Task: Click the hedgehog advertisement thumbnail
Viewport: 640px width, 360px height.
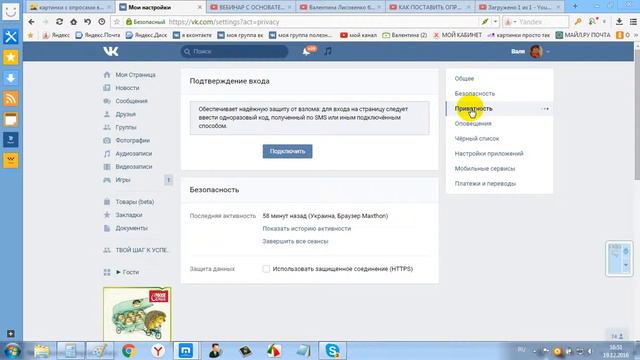Action: (x=137, y=314)
